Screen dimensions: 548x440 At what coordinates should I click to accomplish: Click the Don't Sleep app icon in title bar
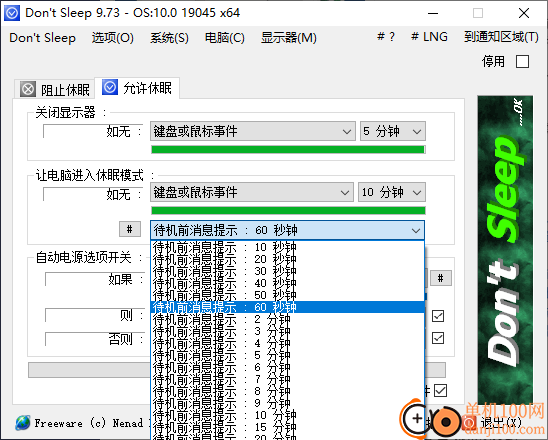pyautogui.click(x=12, y=13)
